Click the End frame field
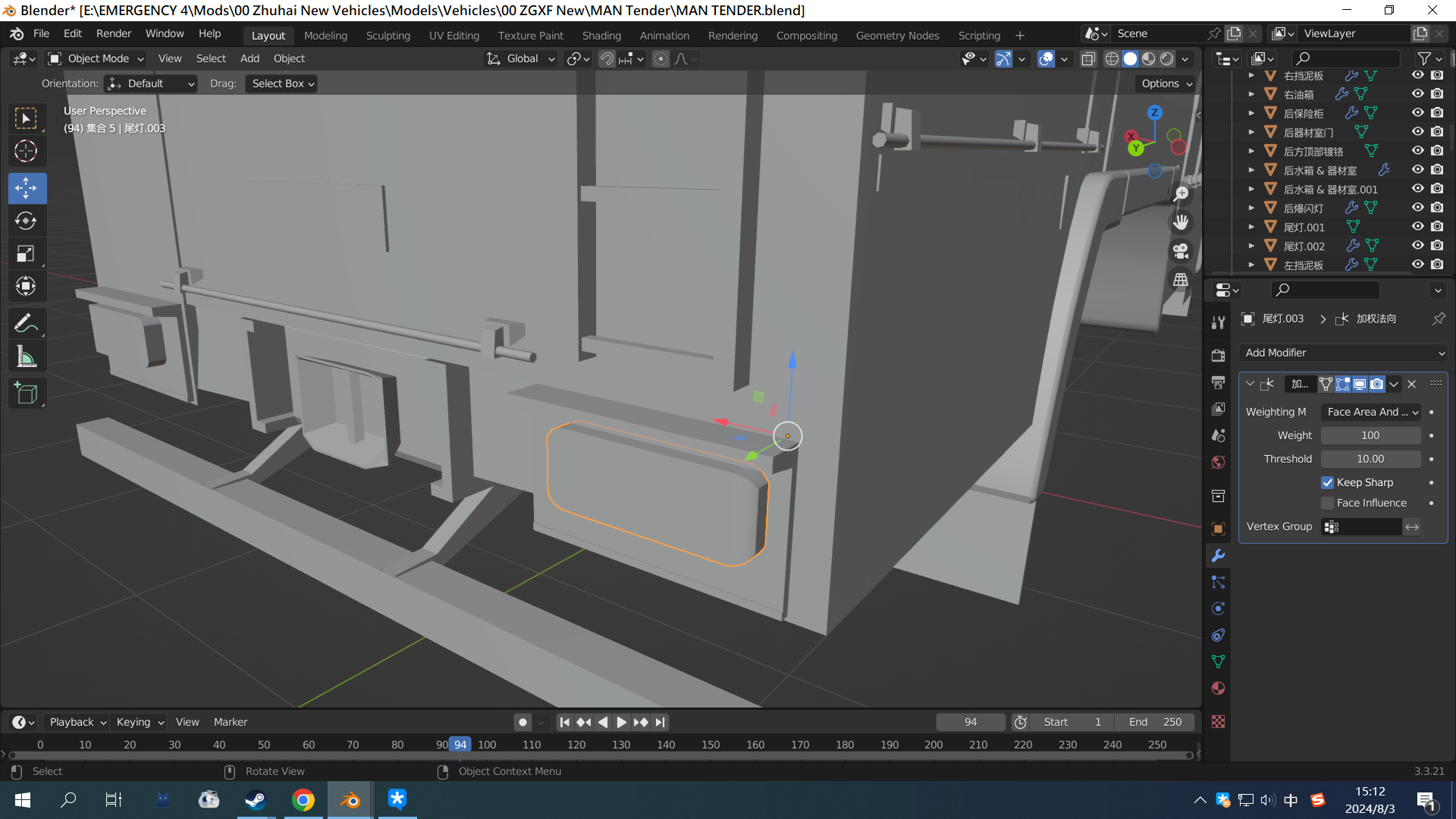 [1155, 722]
